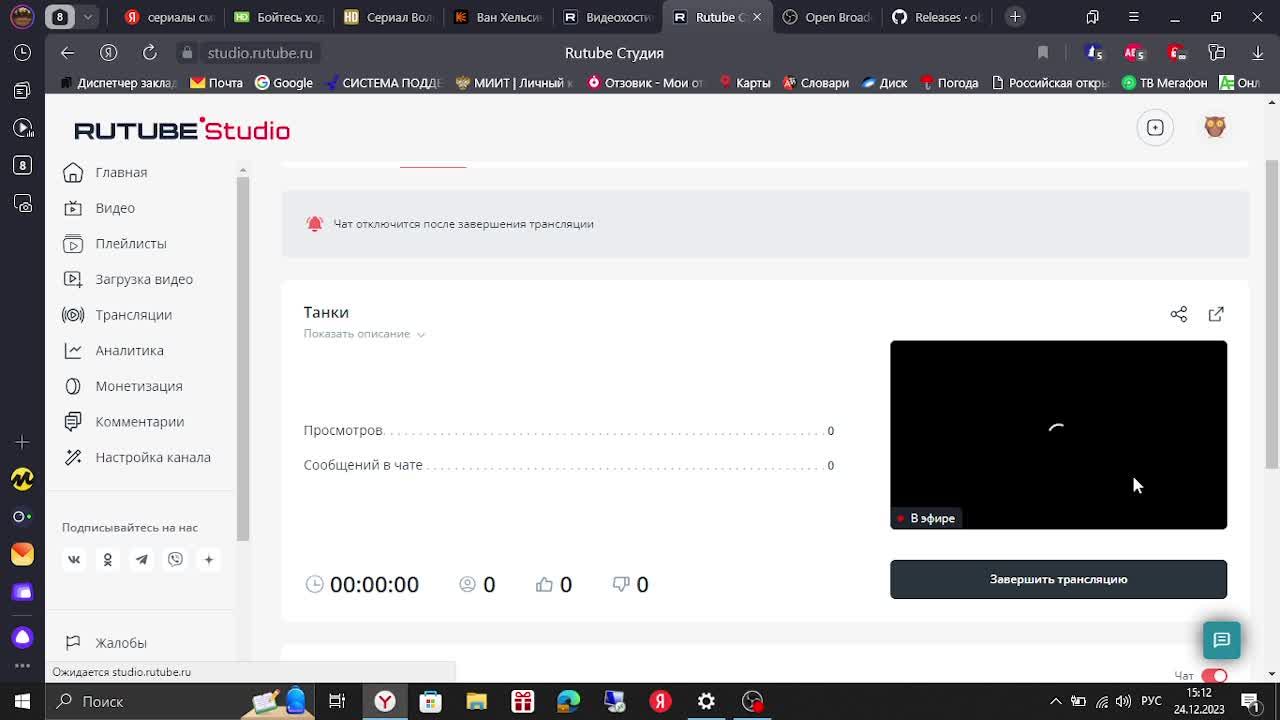
Task: Open the Карты bookmark
Action: (745, 83)
